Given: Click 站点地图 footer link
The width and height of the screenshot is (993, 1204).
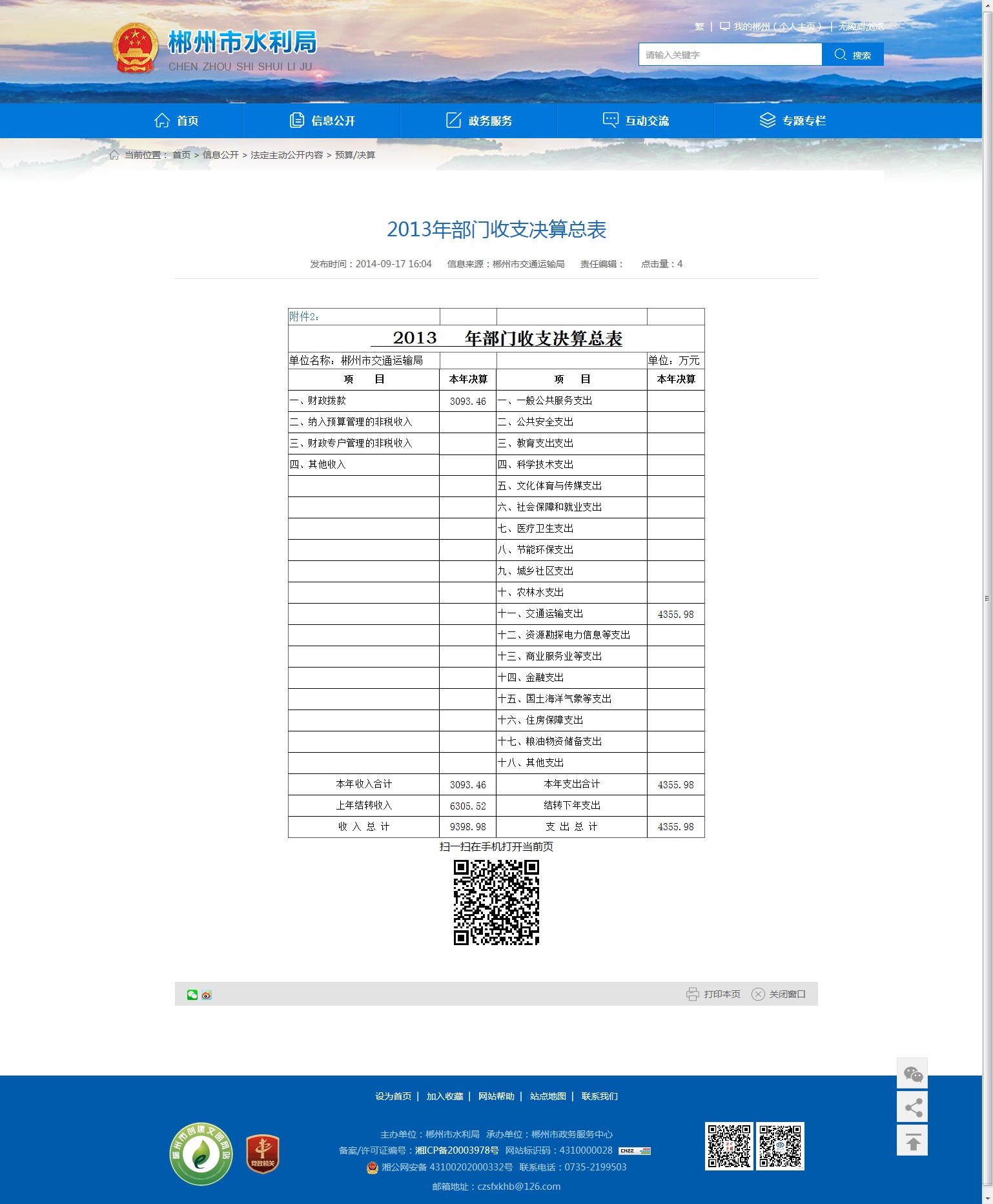Looking at the screenshot, I should pos(548,1096).
